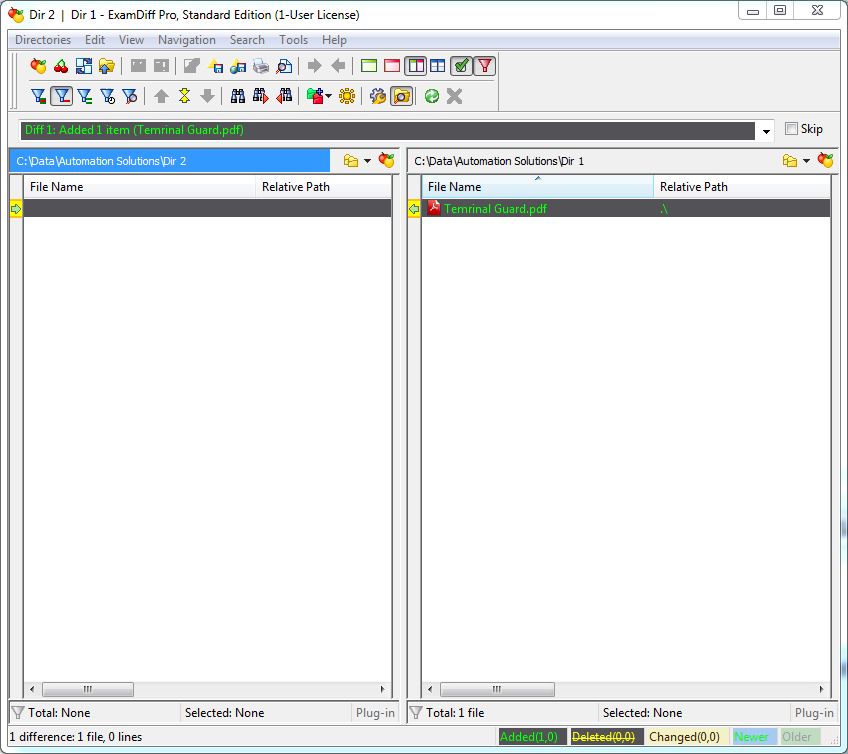Click the funnel with magnifier filter icon

point(130,96)
